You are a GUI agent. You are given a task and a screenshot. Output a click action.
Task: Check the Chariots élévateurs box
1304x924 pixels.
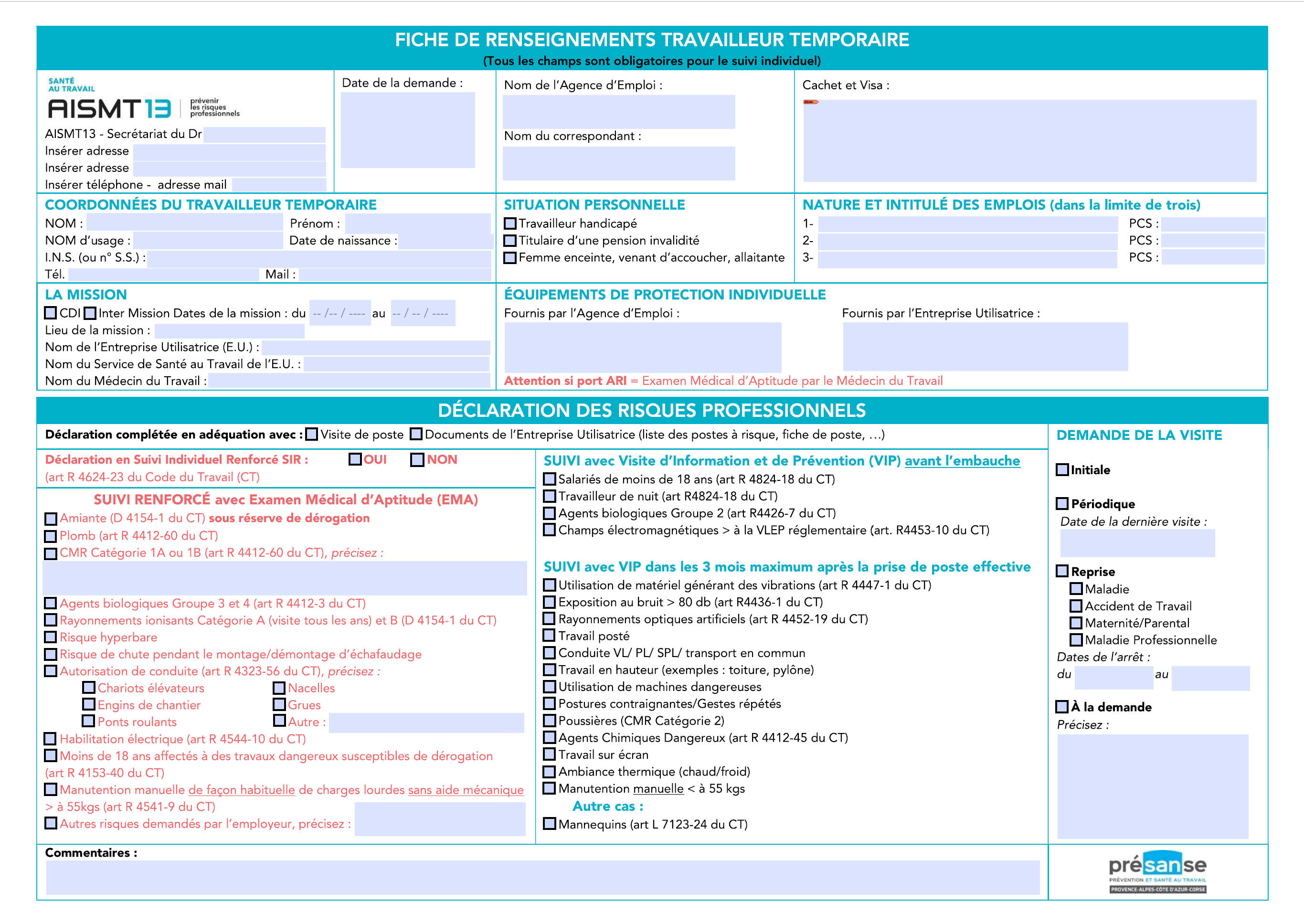point(89,688)
